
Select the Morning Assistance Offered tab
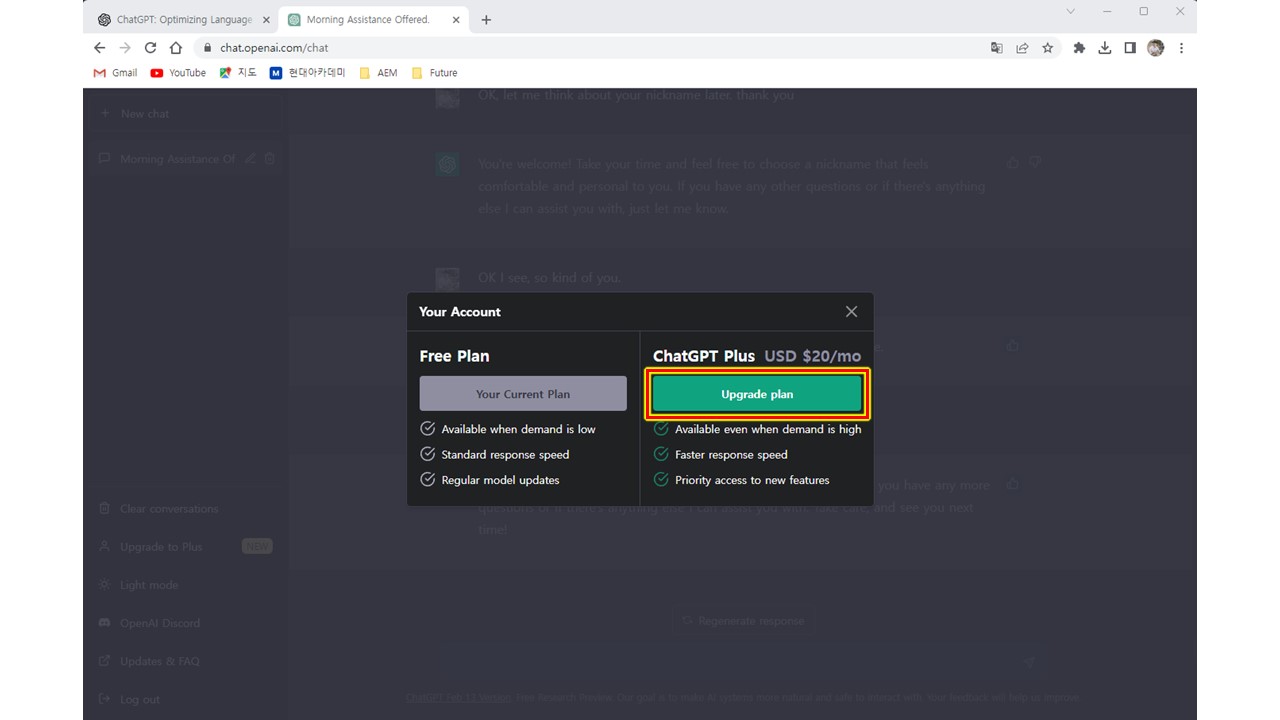(x=368, y=20)
